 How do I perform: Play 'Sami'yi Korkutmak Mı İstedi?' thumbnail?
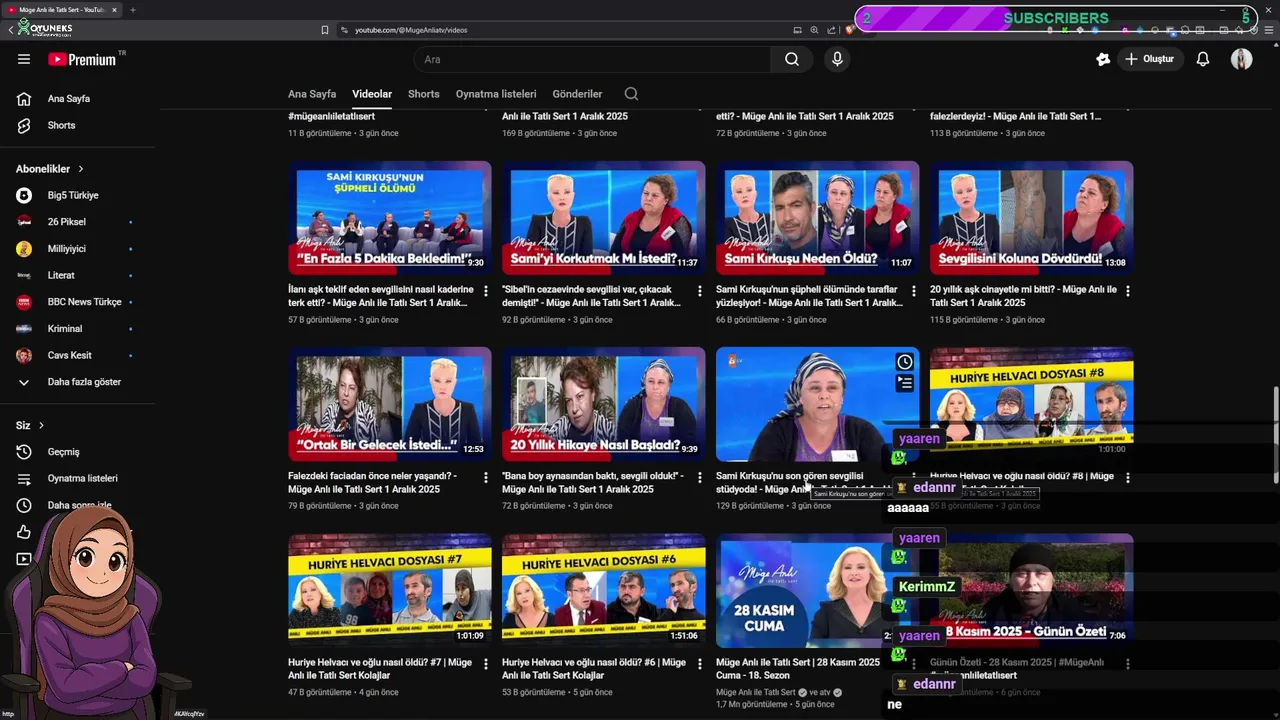[x=604, y=218]
